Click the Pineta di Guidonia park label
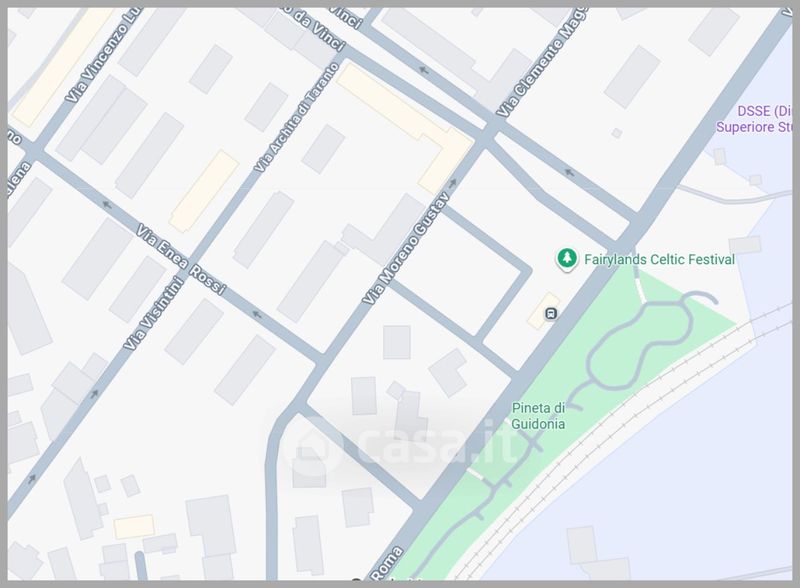The width and height of the screenshot is (800, 588). pos(538,415)
